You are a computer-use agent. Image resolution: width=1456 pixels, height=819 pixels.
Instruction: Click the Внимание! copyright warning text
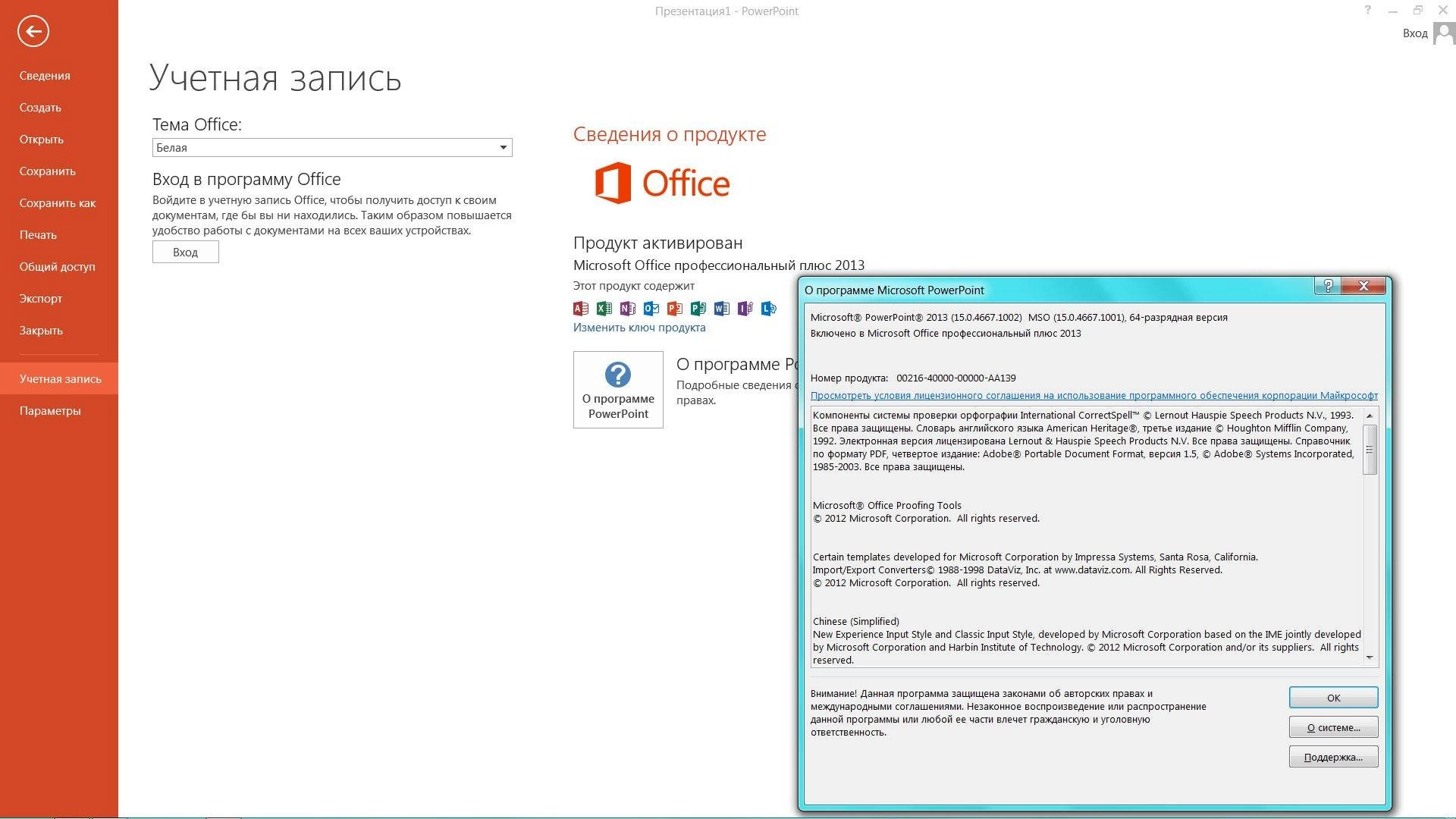click(x=1008, y=713)
